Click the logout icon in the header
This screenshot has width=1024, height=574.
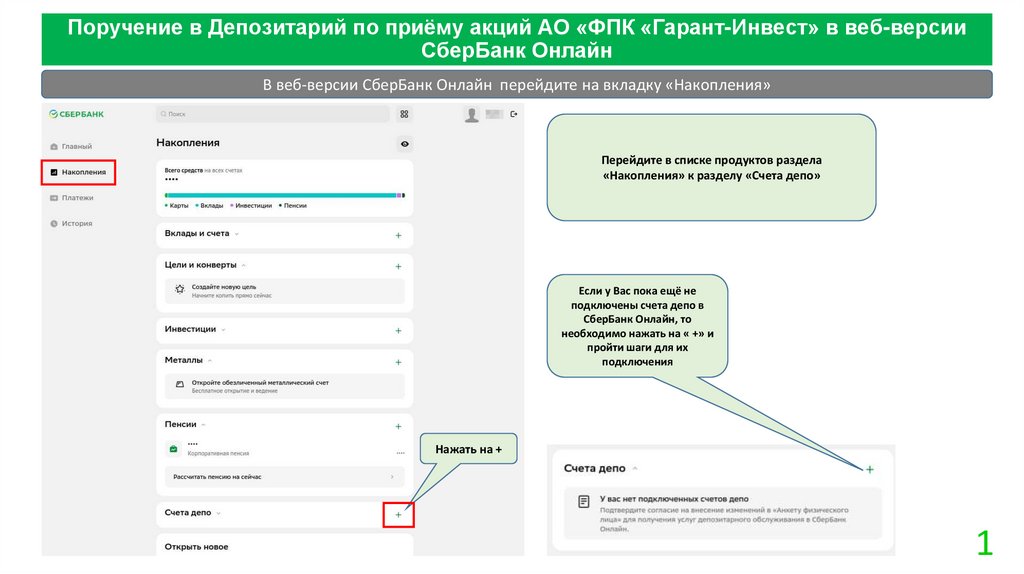pos(514,114)
